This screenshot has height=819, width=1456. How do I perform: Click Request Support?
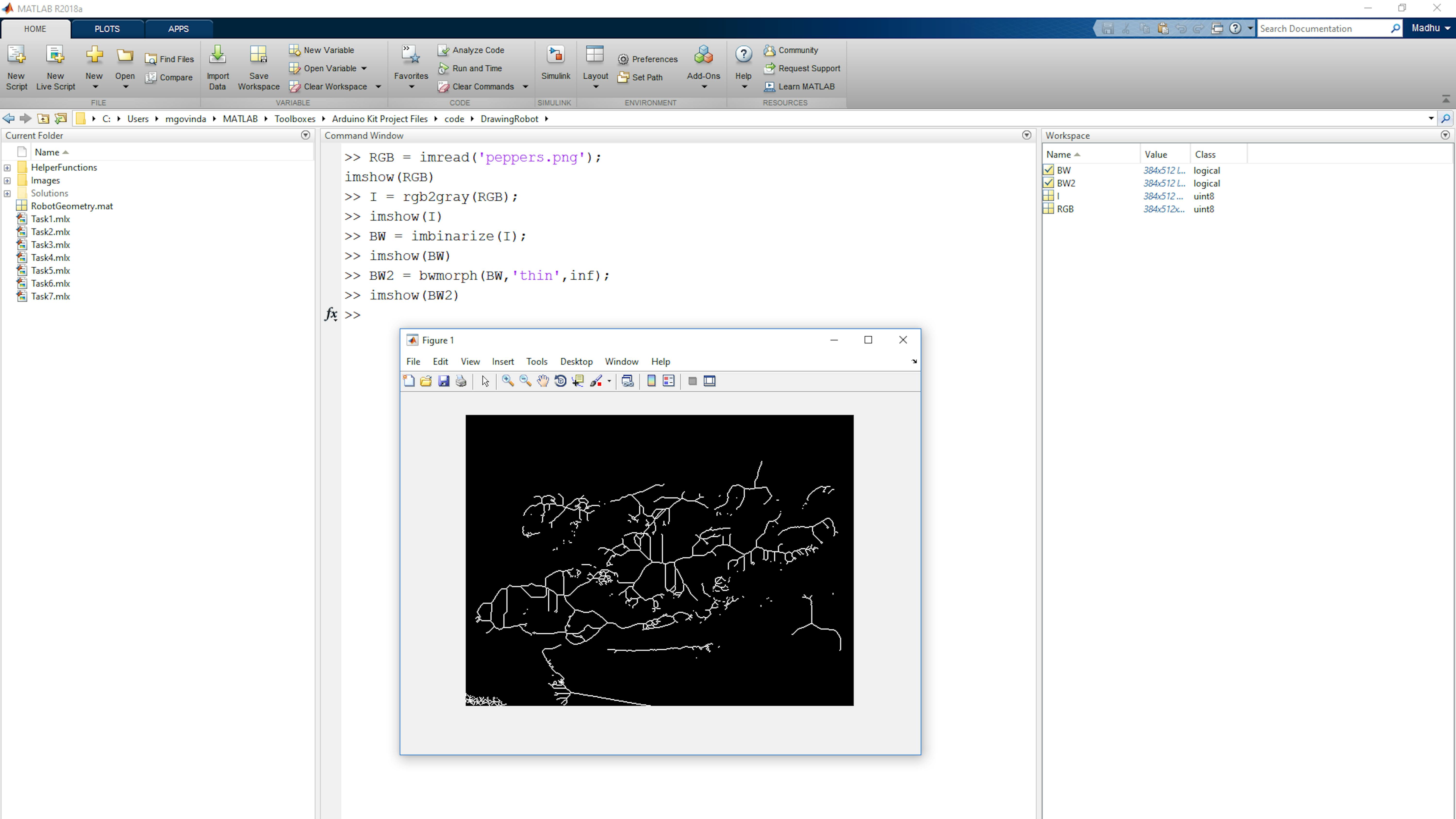(802, 68)
